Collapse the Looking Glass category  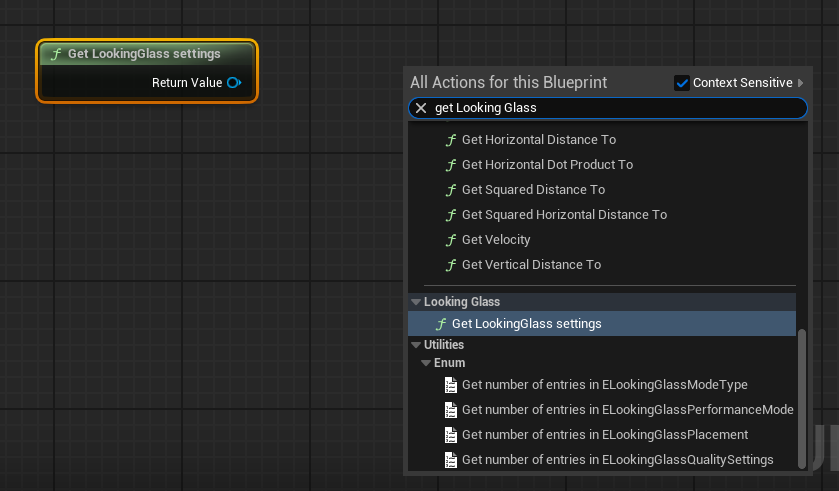416,302
